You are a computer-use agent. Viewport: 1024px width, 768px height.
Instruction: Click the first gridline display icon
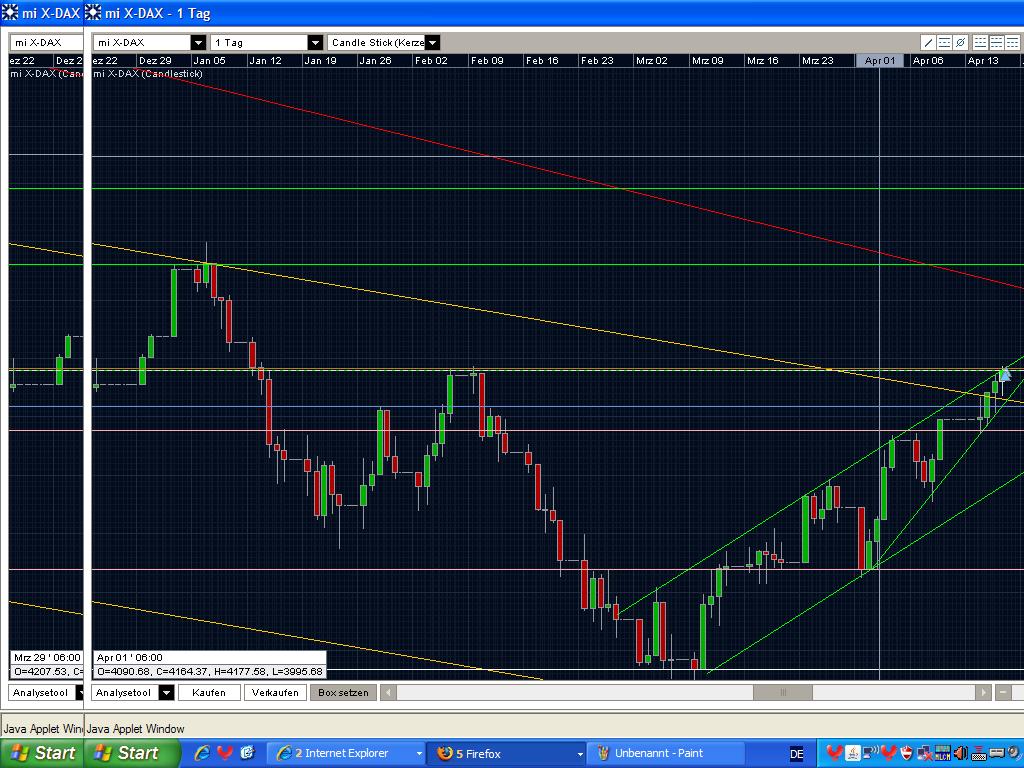tap(980, 42)
